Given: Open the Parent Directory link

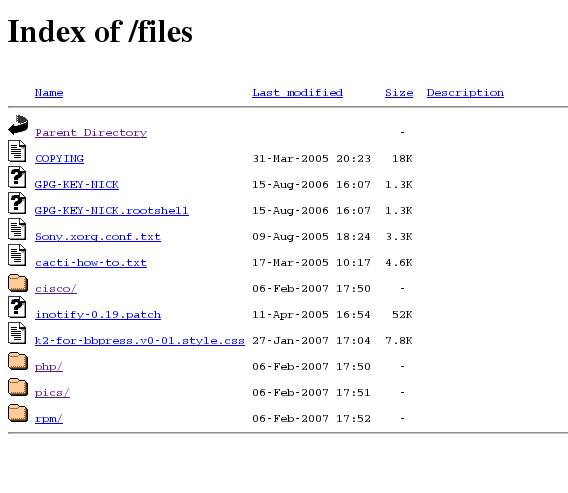Looking at the screenshot, I should click(x=91, y=133).
